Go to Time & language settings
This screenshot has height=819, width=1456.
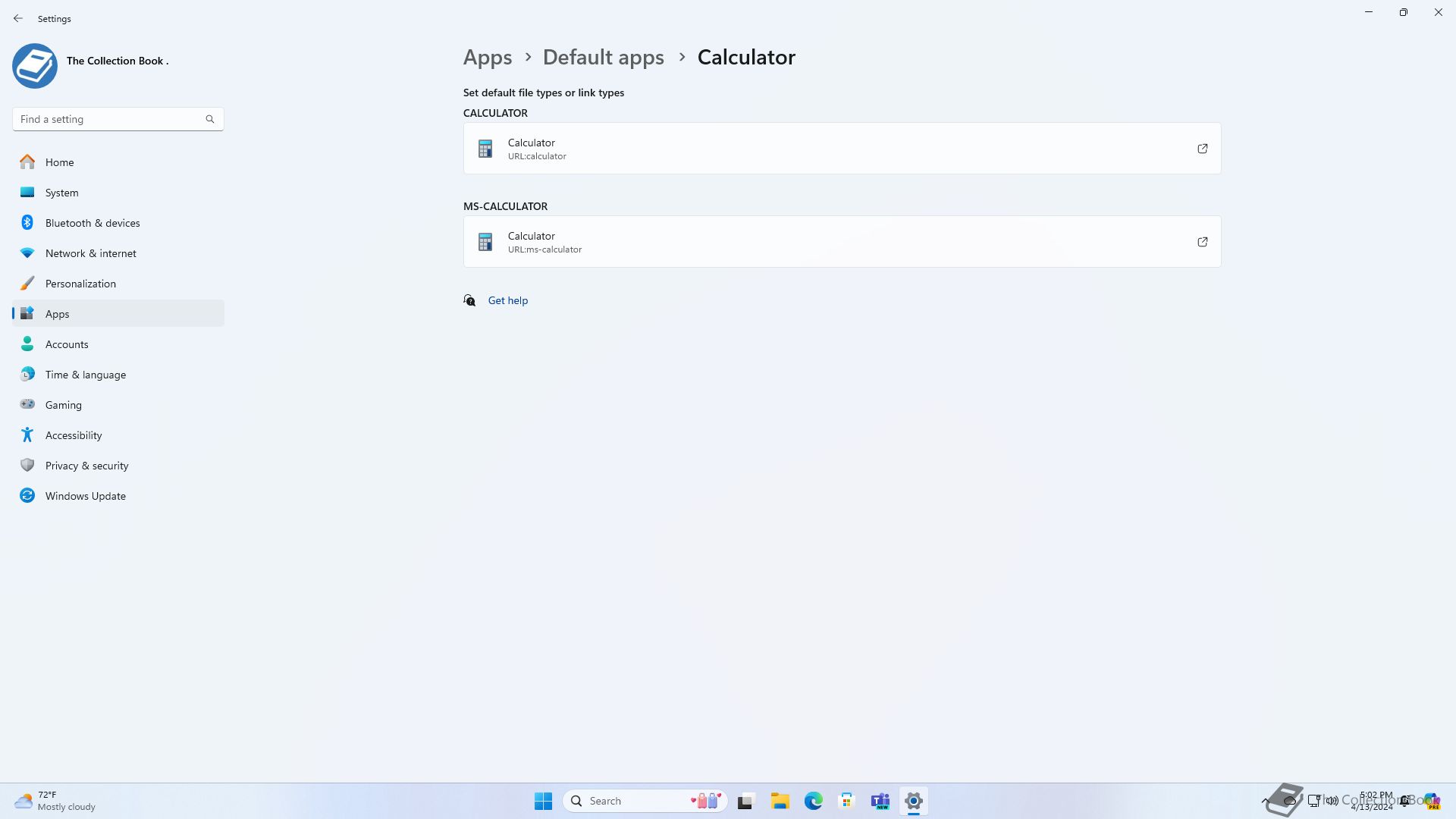tap(118, 375)
